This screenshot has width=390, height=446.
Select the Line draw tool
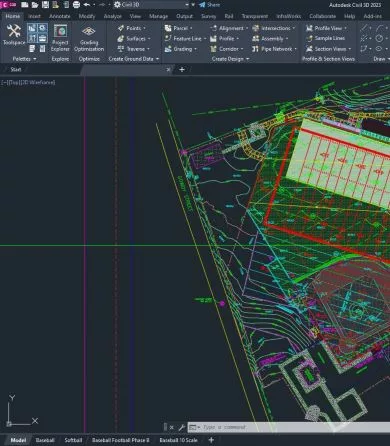[364, 28]
